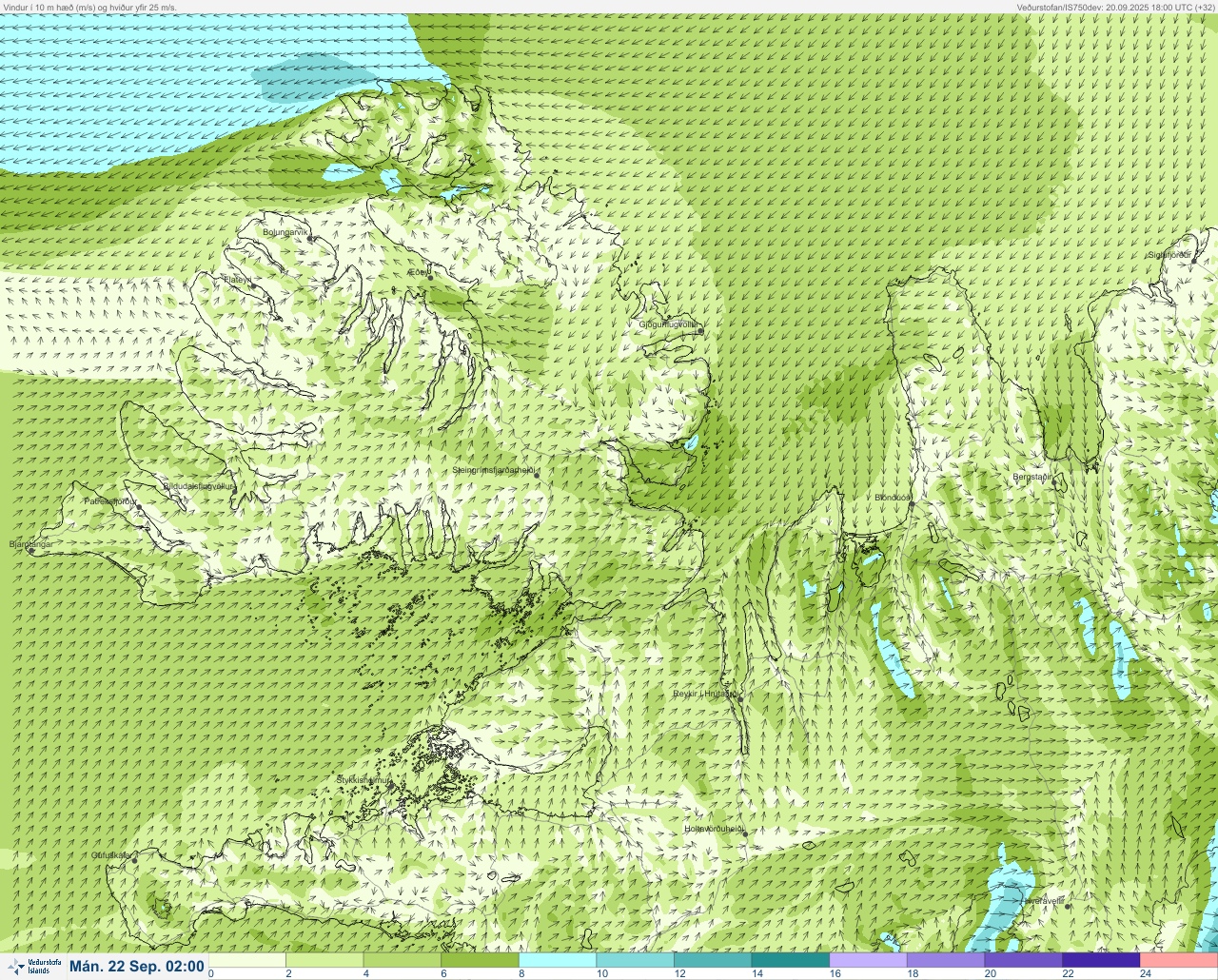Select the 22–24 m/s dark indigo legend swatch
Screen dimensions: 1218x980
click(x=1101, y=959)
